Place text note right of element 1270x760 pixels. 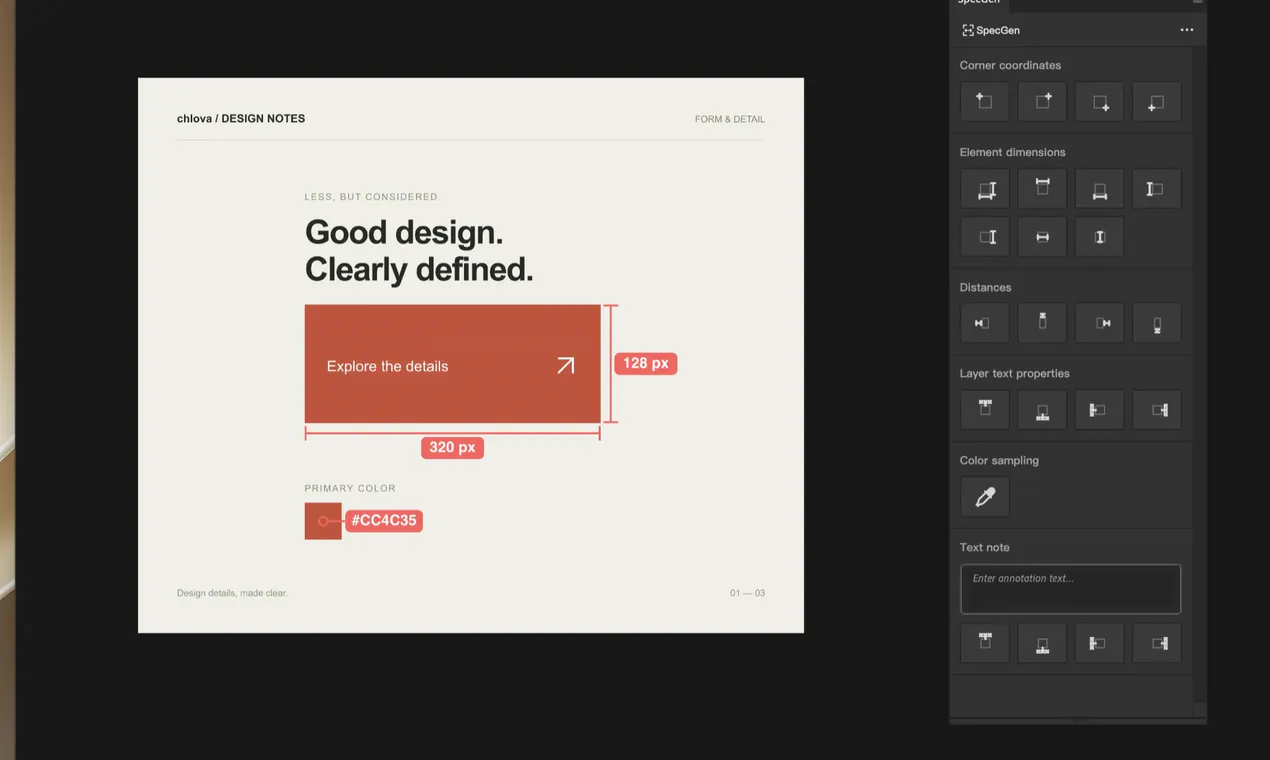pyautogui.click(x=1157, y=643)
